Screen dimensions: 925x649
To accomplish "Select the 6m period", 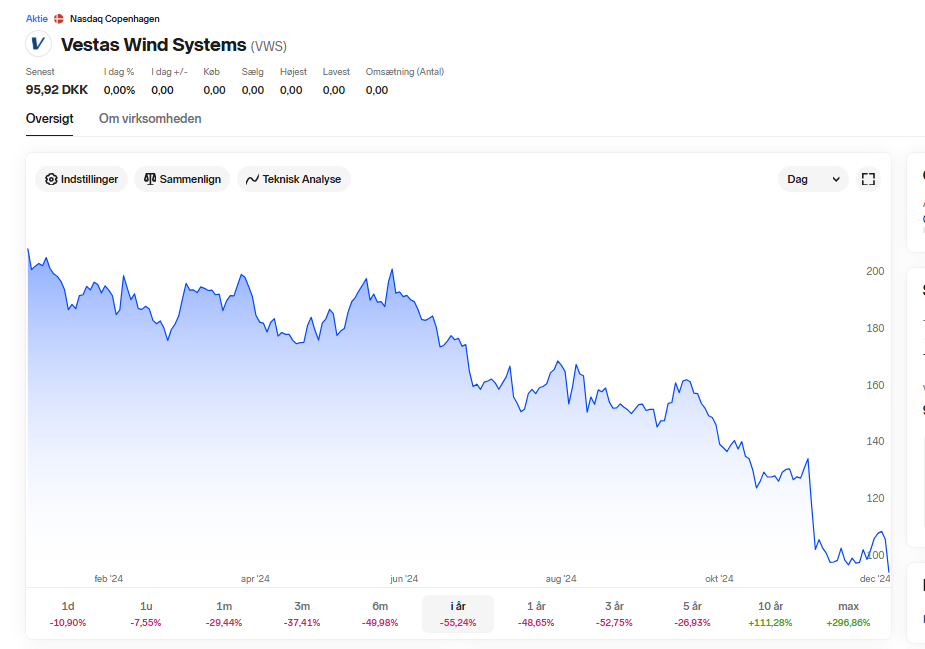I will pyautogui.click(x=380, y=614).
